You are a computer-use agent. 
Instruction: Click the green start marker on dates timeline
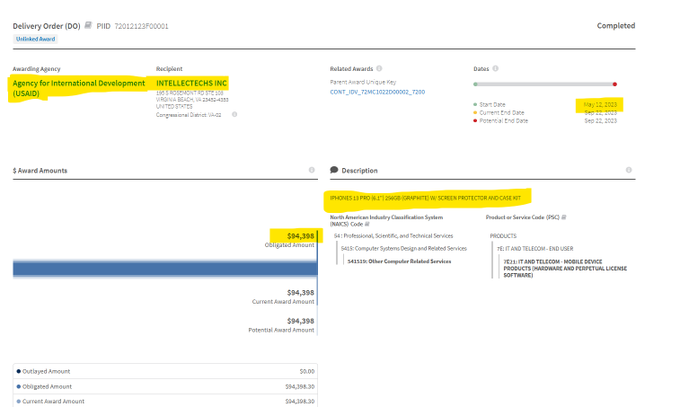pyautogui.click(x=476, y=84)
